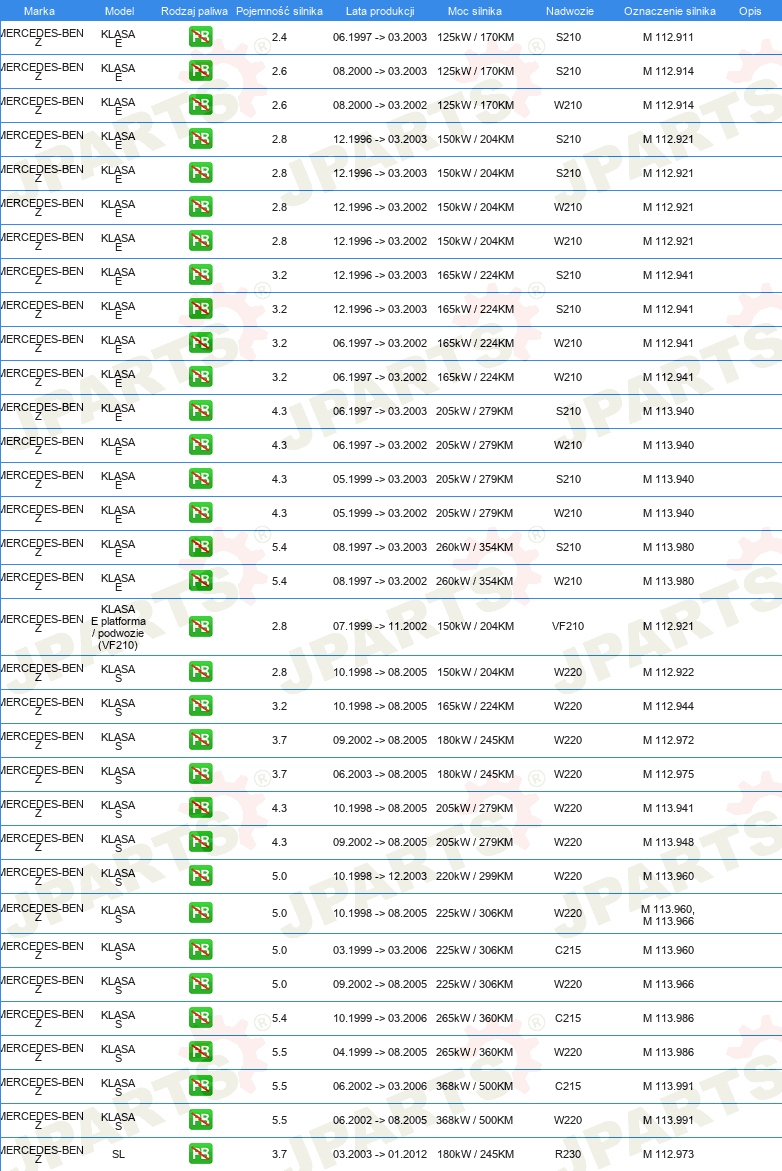
Task: Select the date range 04.1999 -> 08.2005
Action: tap(380, 1052)
